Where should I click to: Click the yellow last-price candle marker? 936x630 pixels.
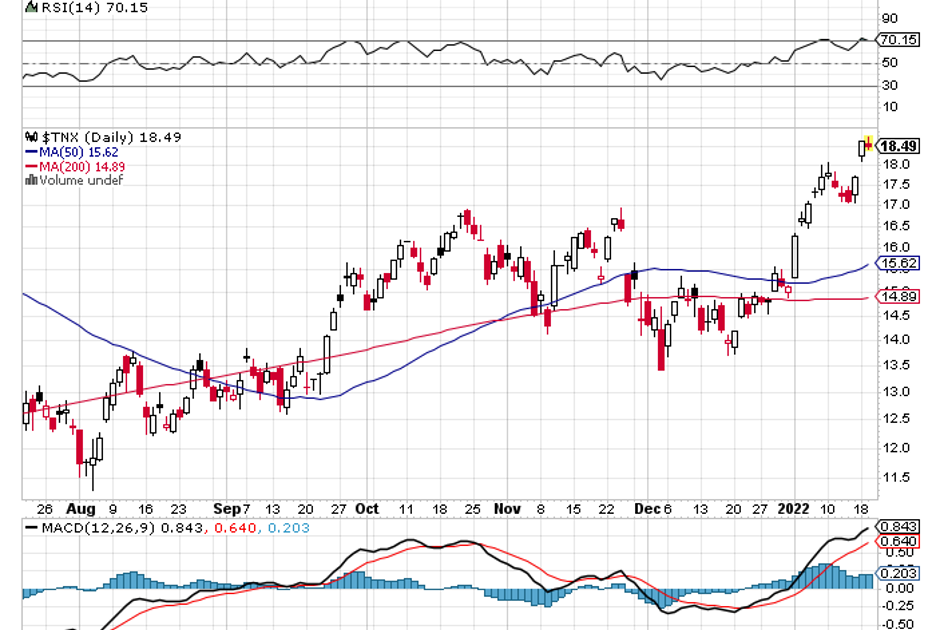pyautogui.click(x=868, y=143)
